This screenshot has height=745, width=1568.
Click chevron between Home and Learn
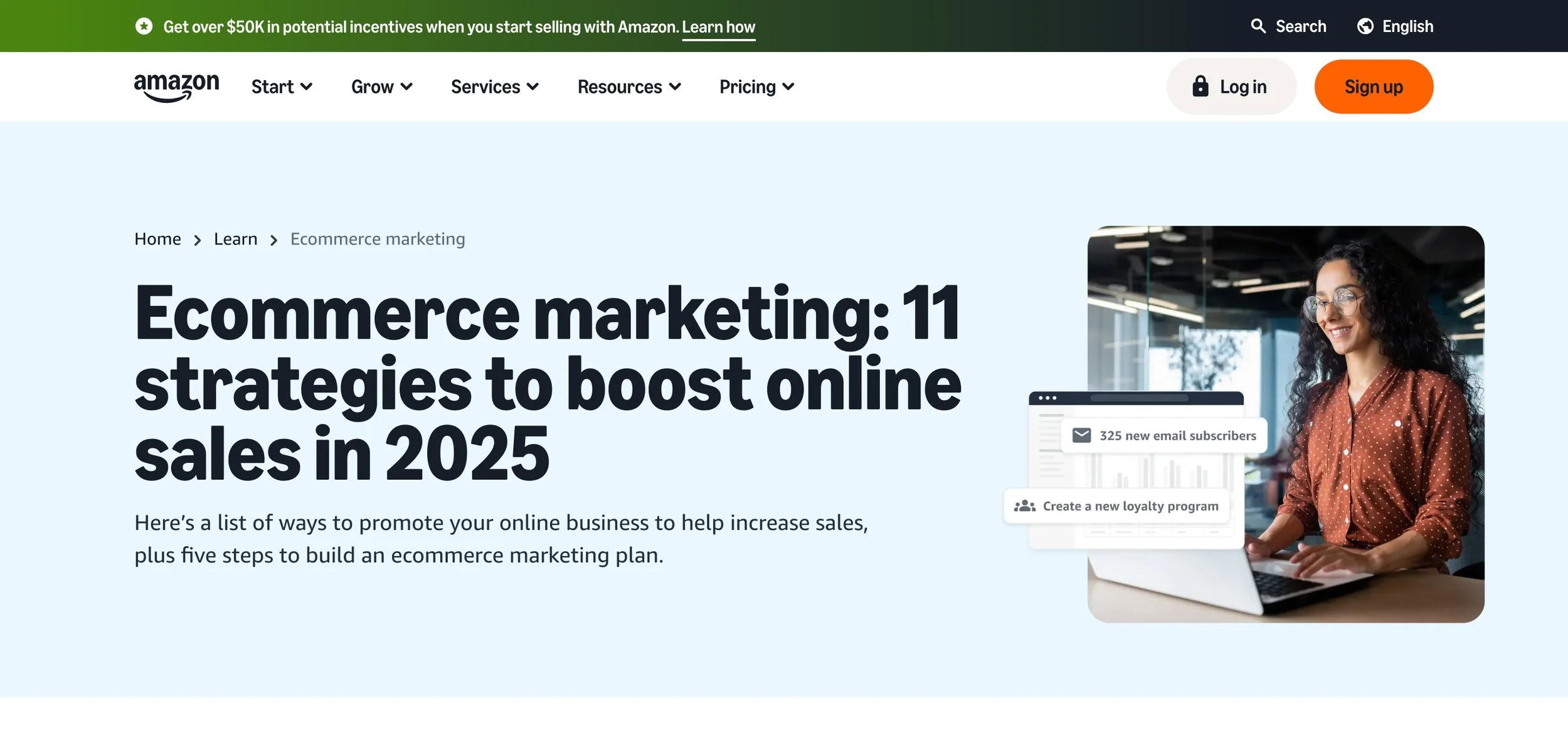(198, 240)
